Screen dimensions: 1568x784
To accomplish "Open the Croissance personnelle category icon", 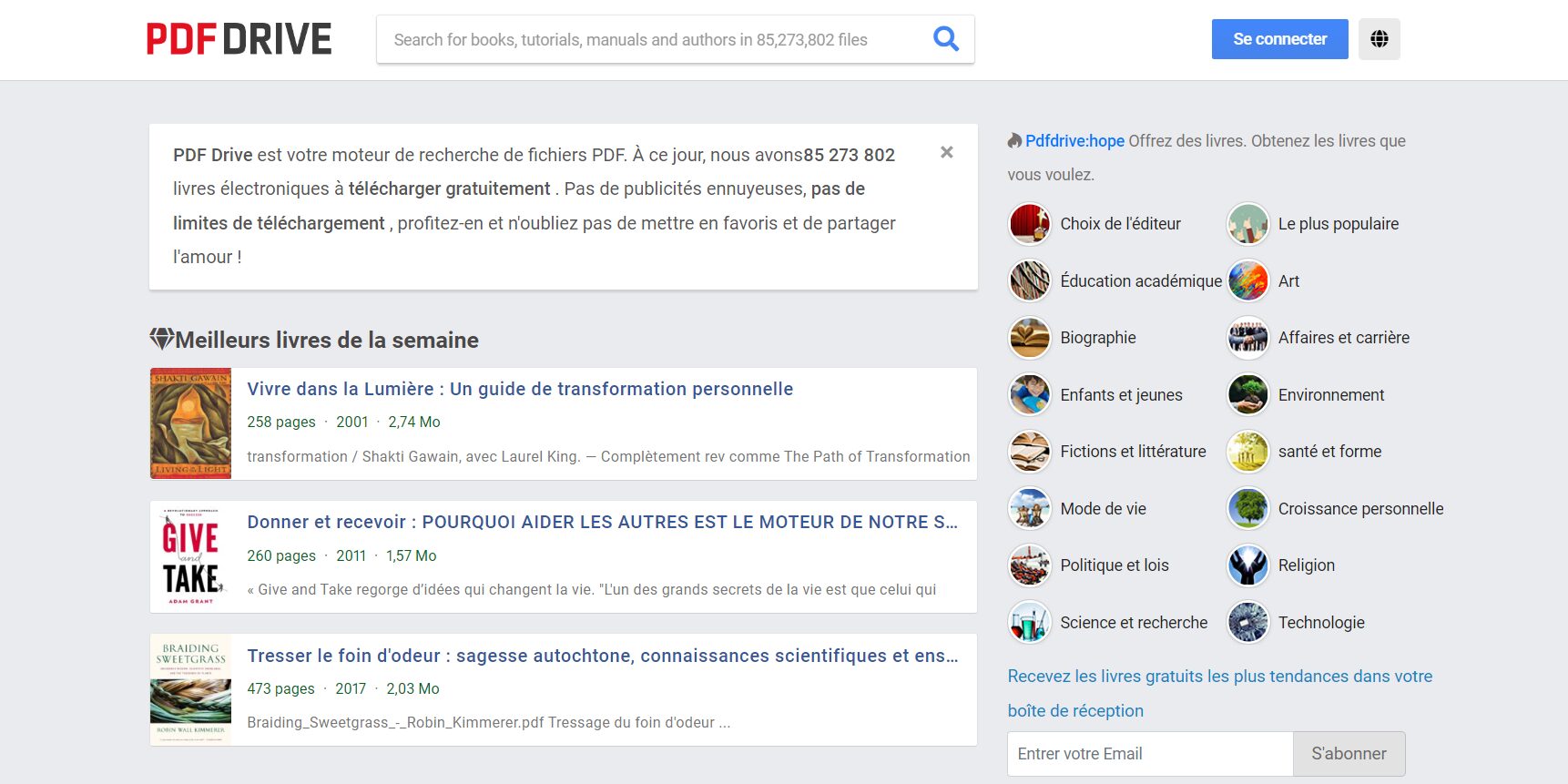I will click(x=1247, y=509).
